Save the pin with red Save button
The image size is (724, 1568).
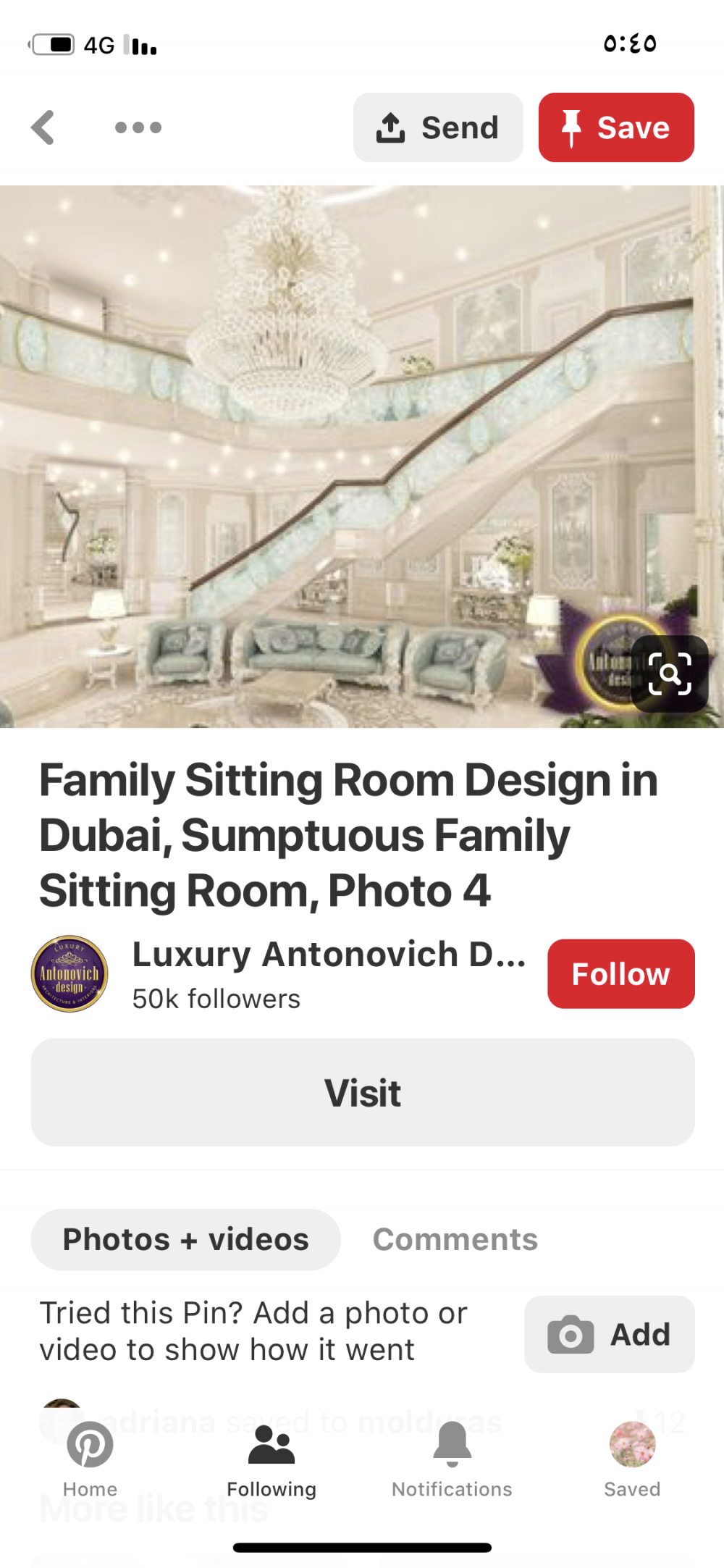click(x=616, y=127)
